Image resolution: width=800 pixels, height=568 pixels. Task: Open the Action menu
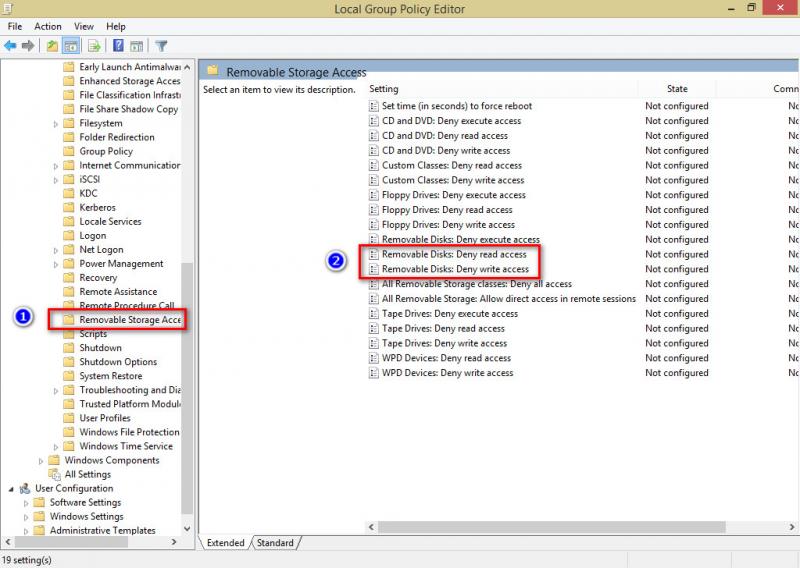pos(47,27)
